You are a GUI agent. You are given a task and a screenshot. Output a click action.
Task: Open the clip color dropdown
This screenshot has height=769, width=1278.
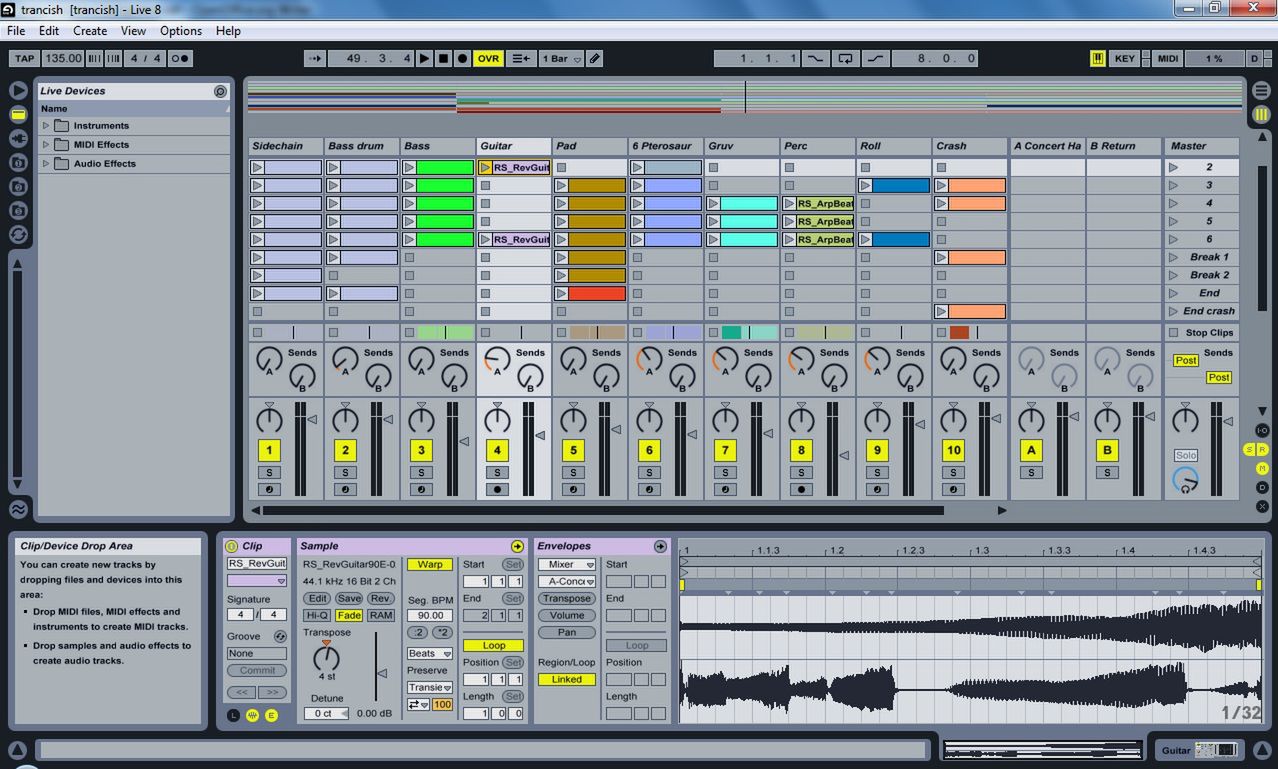click(x=257, y=581)
